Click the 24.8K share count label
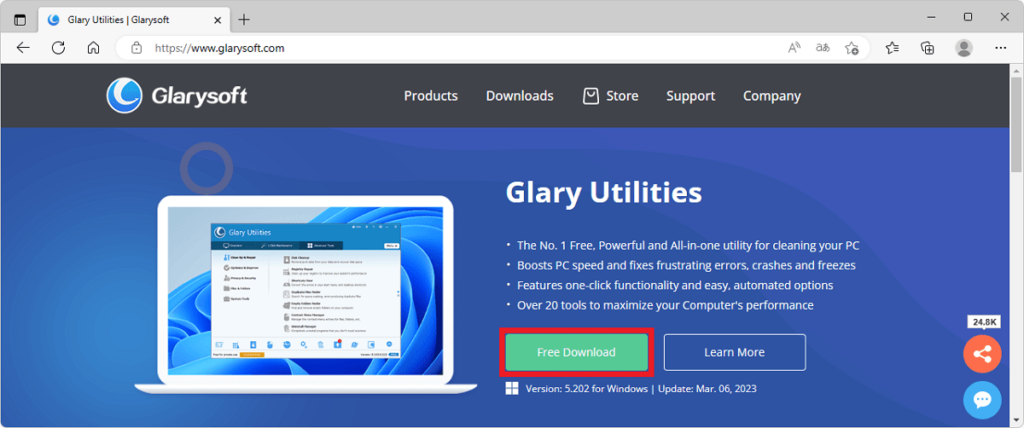This screenshot has height=428, width=1024. tap(984, 321)
